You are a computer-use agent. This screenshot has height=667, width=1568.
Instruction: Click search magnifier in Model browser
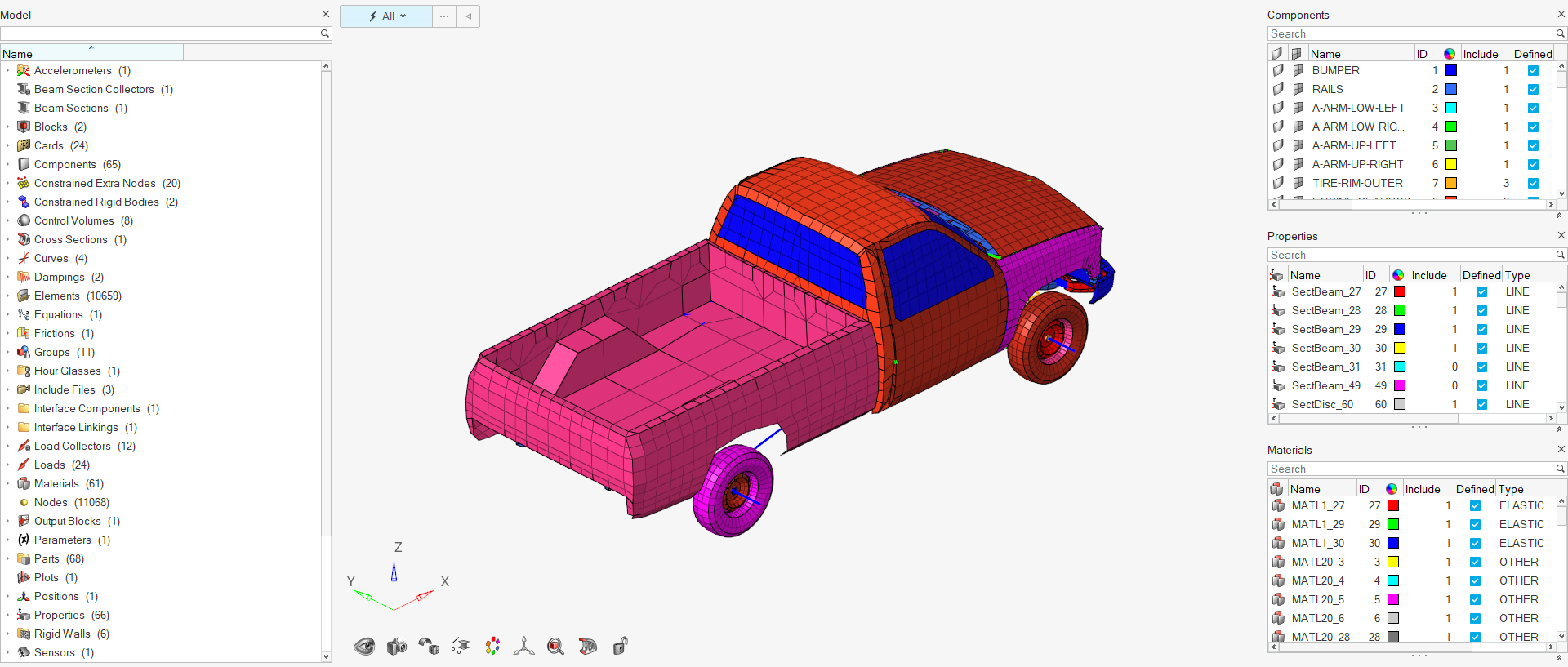[x=324, y=33]
